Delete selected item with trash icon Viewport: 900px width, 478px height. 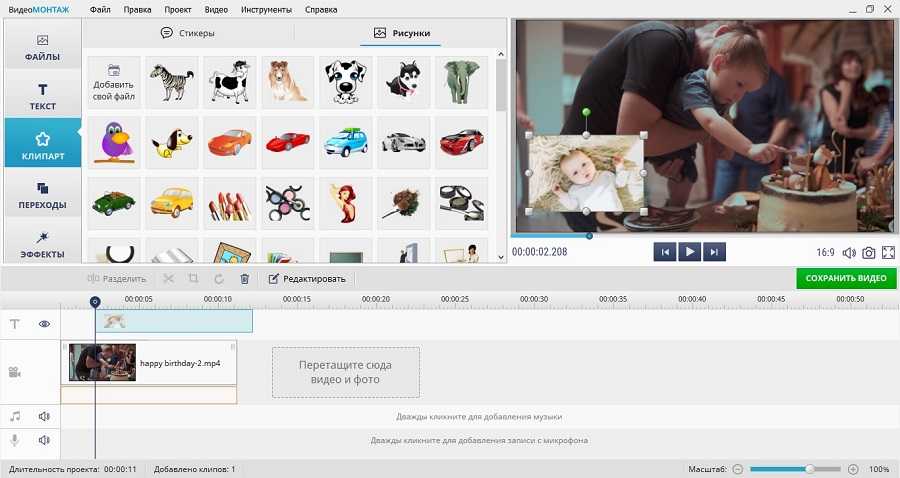[245, 279]
